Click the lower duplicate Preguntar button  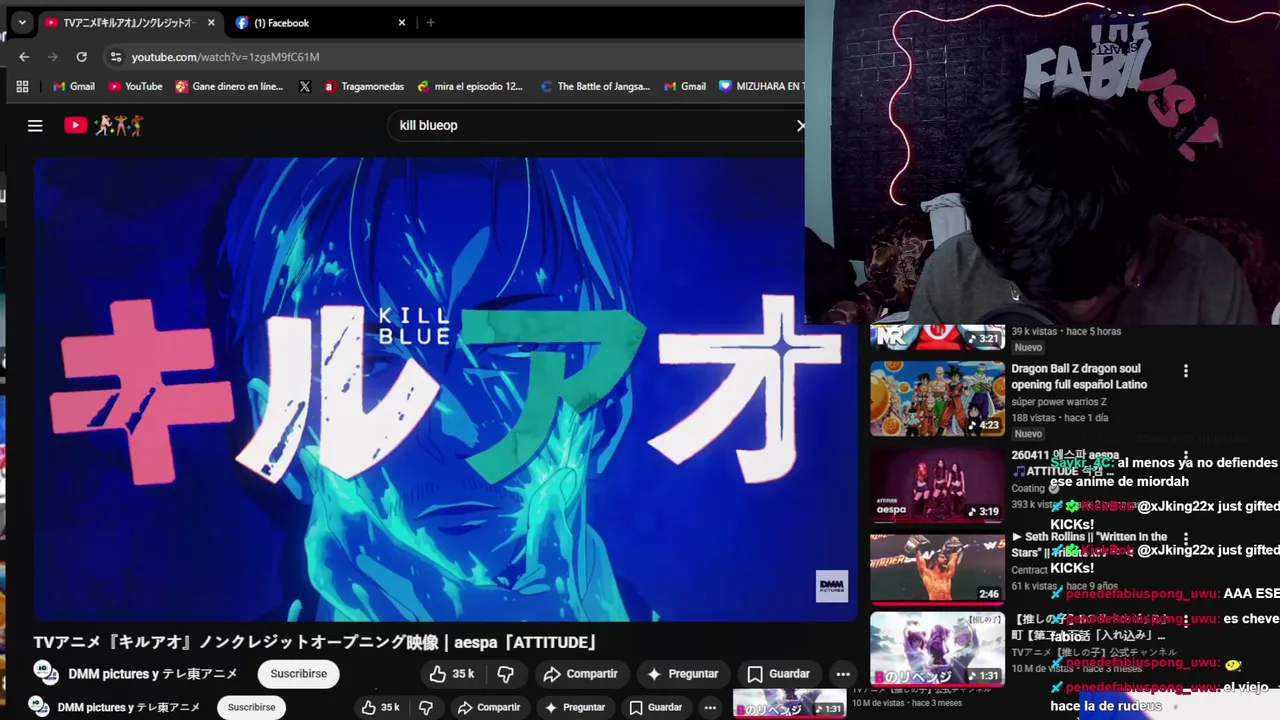coord(574,707)
